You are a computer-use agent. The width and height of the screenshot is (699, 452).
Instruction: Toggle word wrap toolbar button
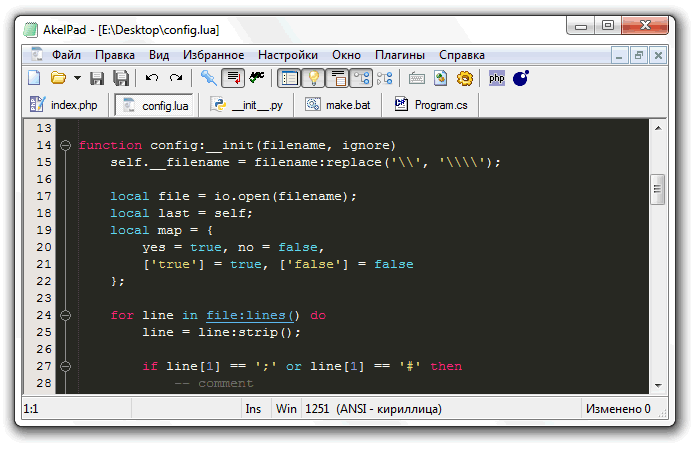coord(233,78)
